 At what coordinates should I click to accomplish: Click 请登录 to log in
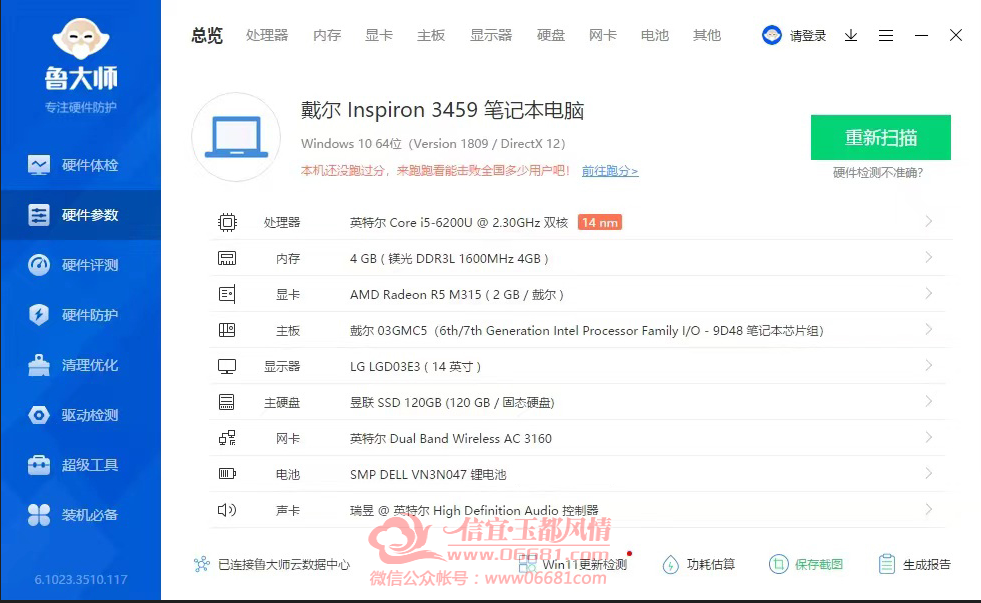pos(808,36)
